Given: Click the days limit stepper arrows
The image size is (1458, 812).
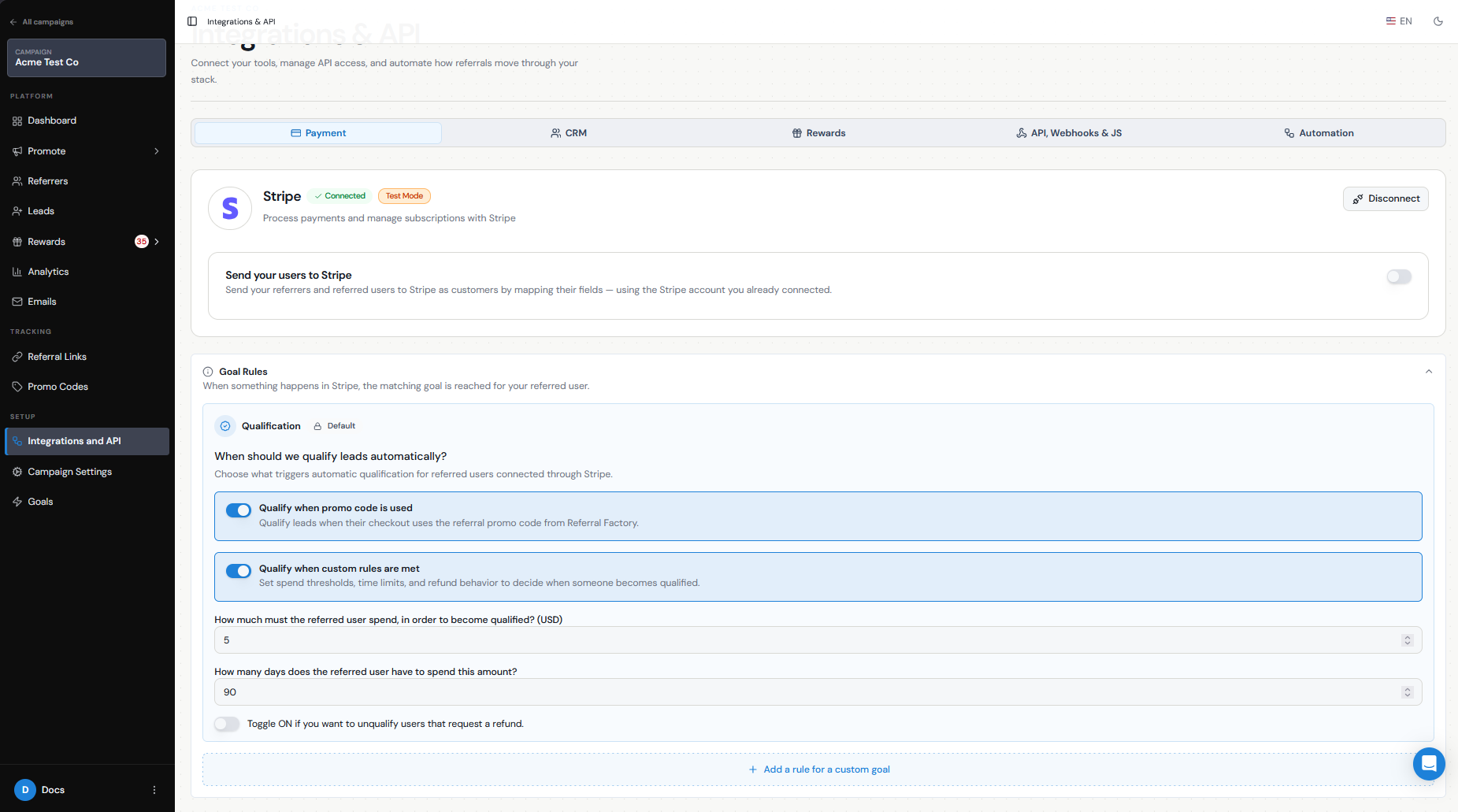Looking at the screenshot, I should [x=1408, y=692].
